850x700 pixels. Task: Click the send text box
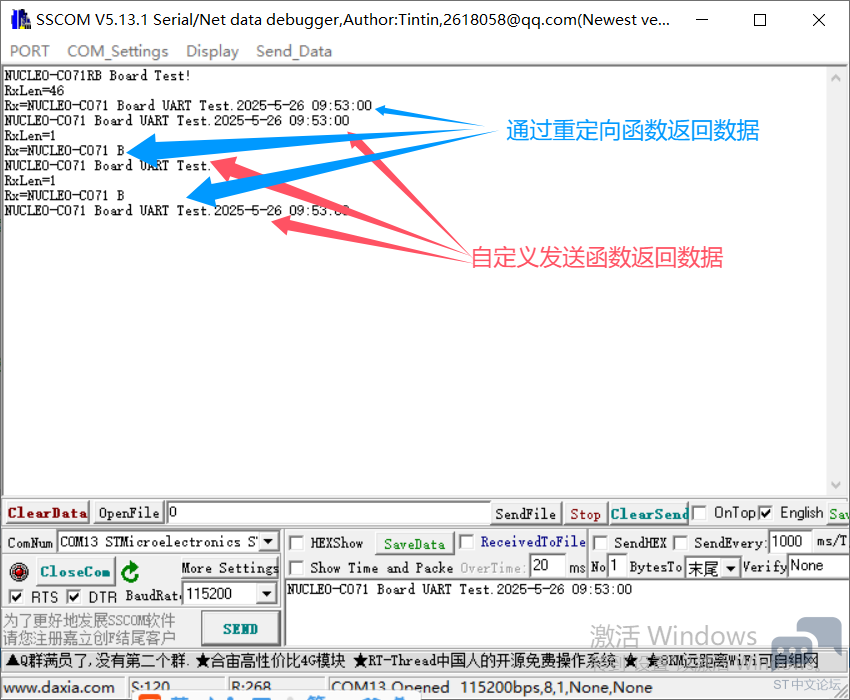tap(567, 613)
